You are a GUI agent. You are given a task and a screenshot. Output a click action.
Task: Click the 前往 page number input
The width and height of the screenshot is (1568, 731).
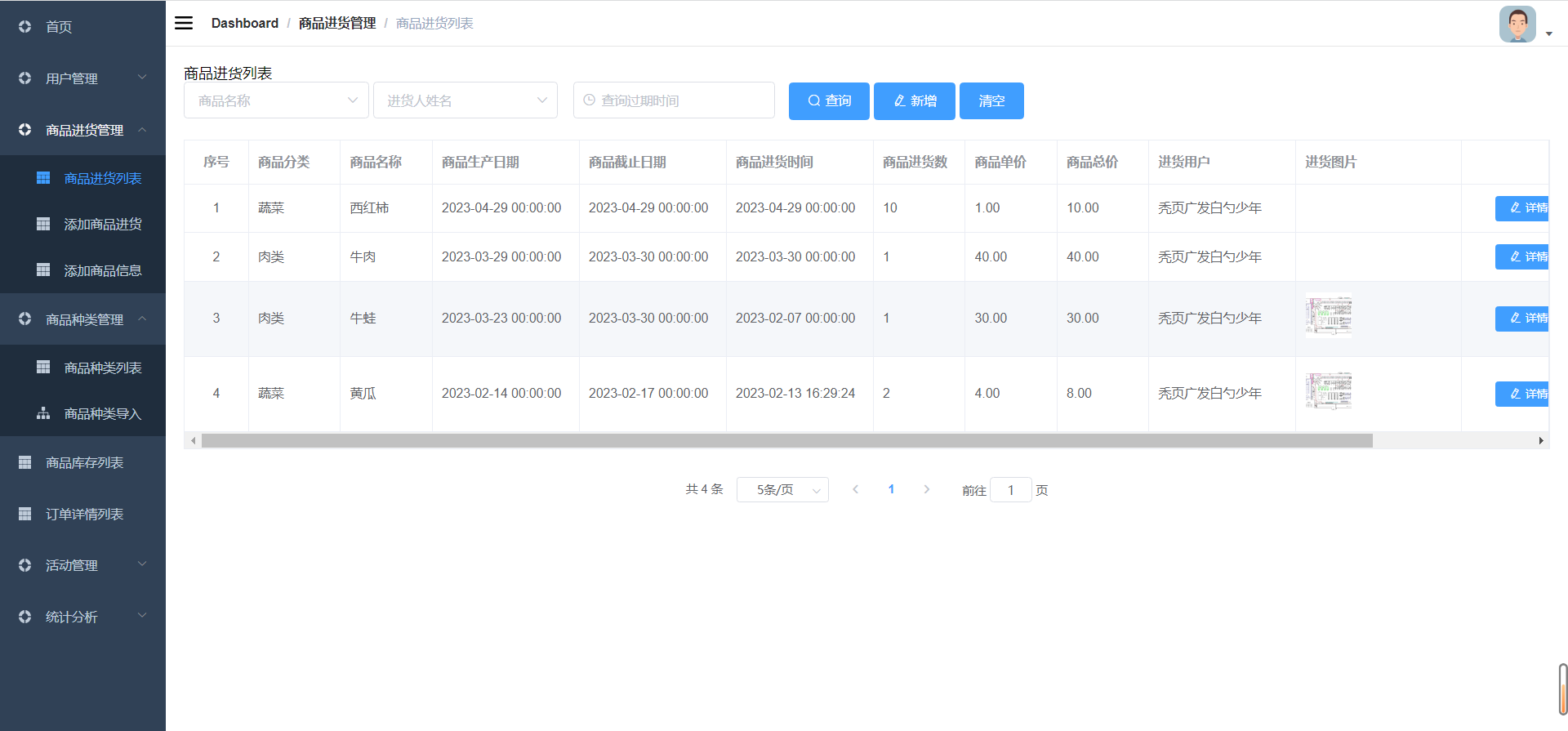pos(1010,489)
